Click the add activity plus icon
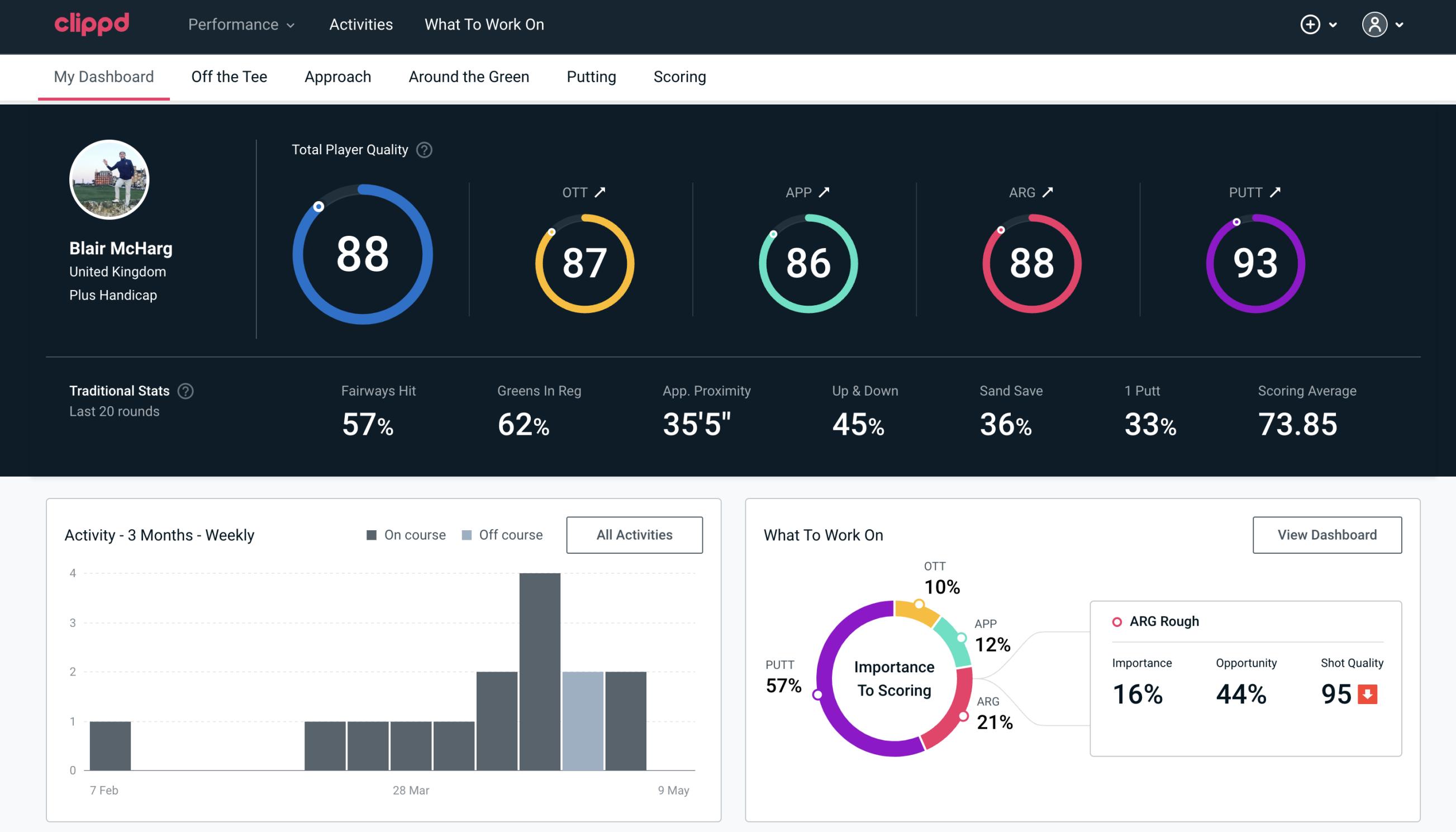1456x832 pixels. coord(1311,25)
